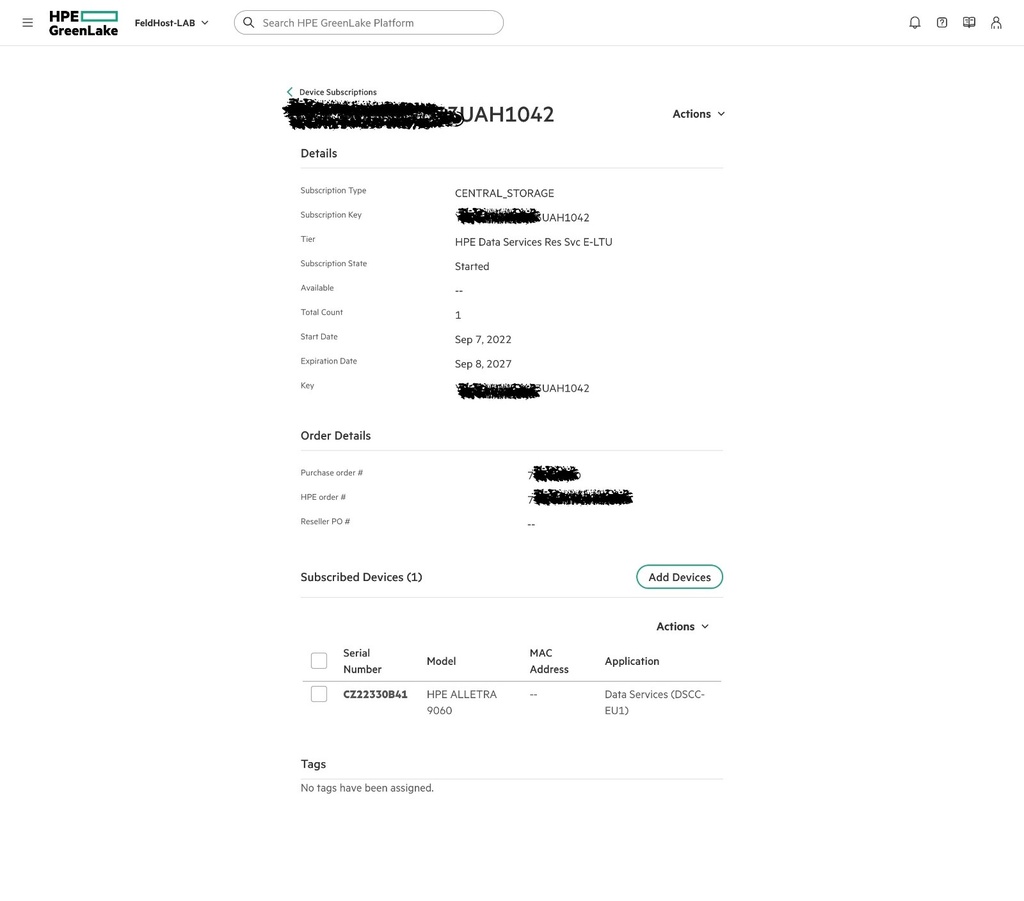Click the Add Devices button
This screenshot has height=901, width=1024.
point(680,577)
